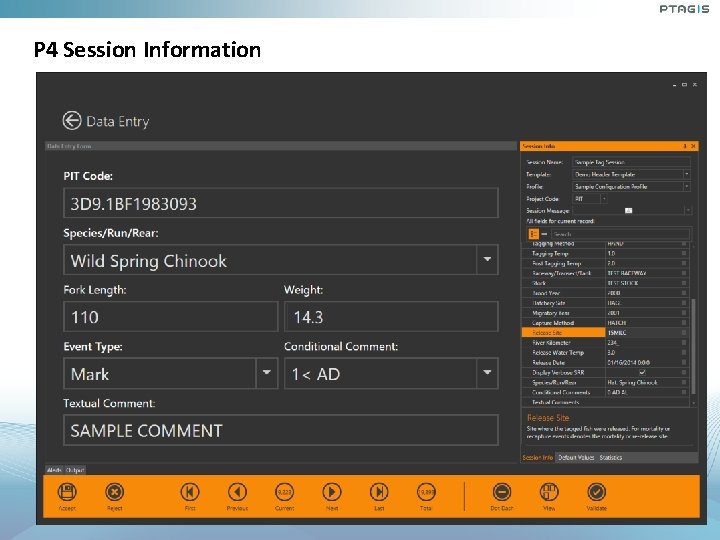Pin the Session Info panel
Viewport: 720px width, 540px height.
(x=685, y=146)
